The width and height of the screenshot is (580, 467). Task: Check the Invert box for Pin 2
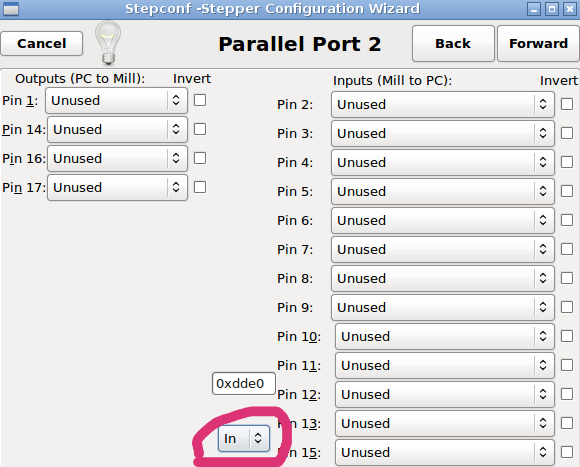(567, 104)
